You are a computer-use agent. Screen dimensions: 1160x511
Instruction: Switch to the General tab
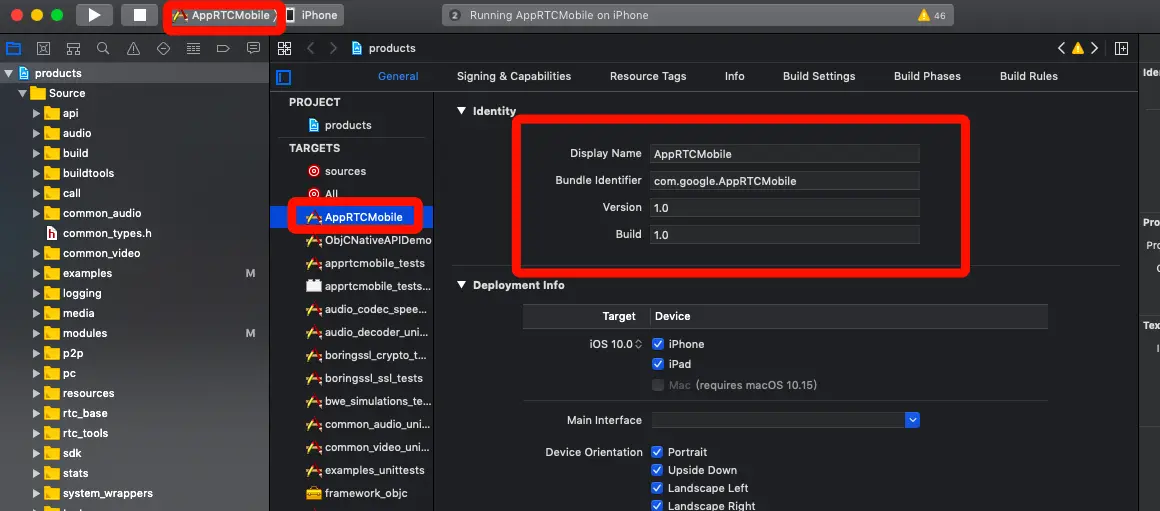398,76
